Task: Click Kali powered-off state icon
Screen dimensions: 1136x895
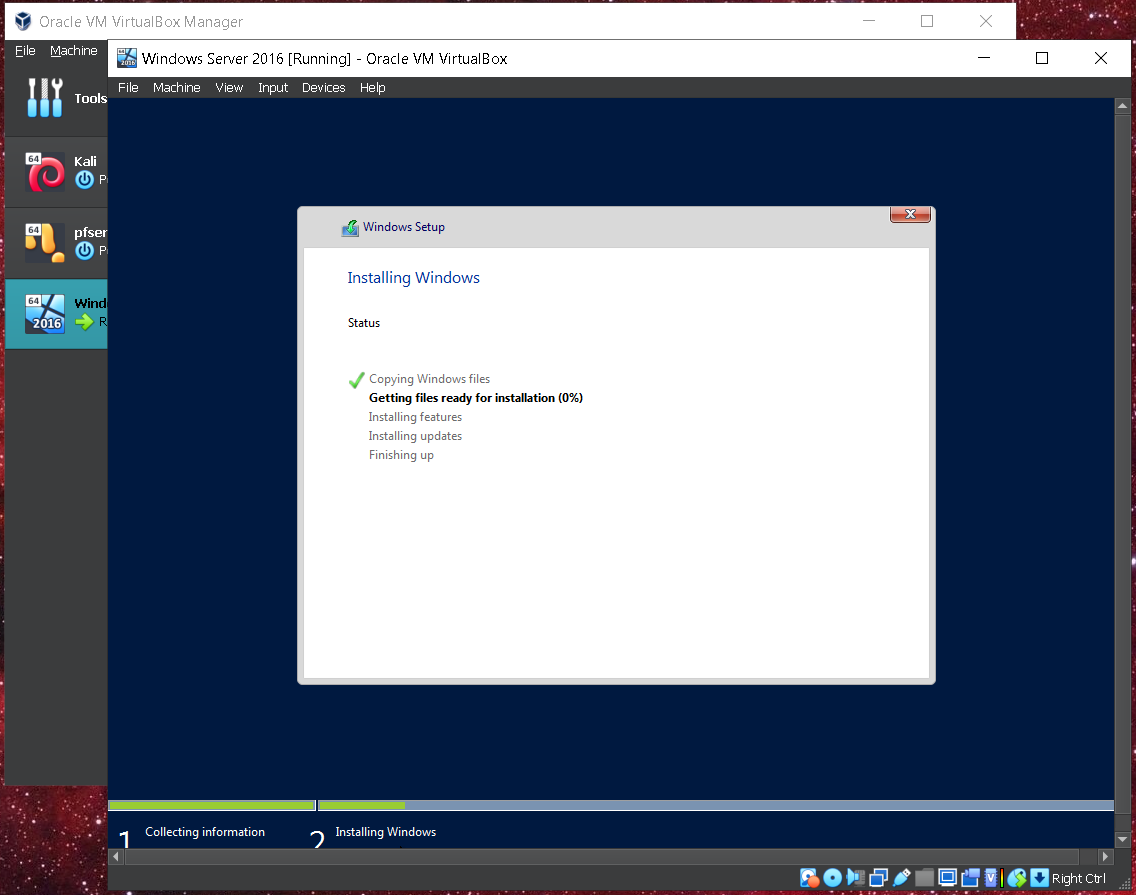Action: coord(85,179)
